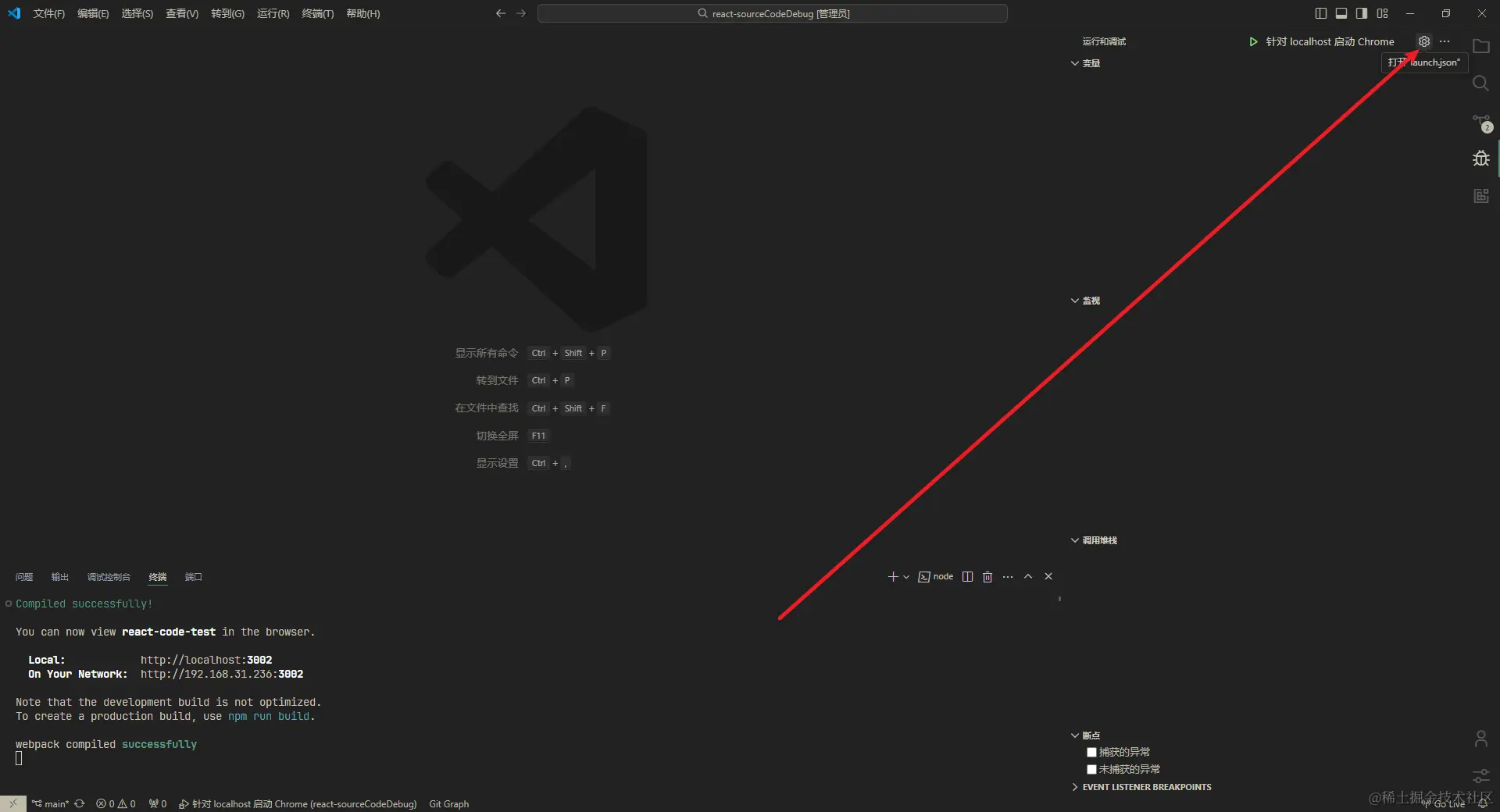Viewport: 1500px width, 812px height.
Task: Customize layout from the title bar icon
Action: pos(1382,13)
